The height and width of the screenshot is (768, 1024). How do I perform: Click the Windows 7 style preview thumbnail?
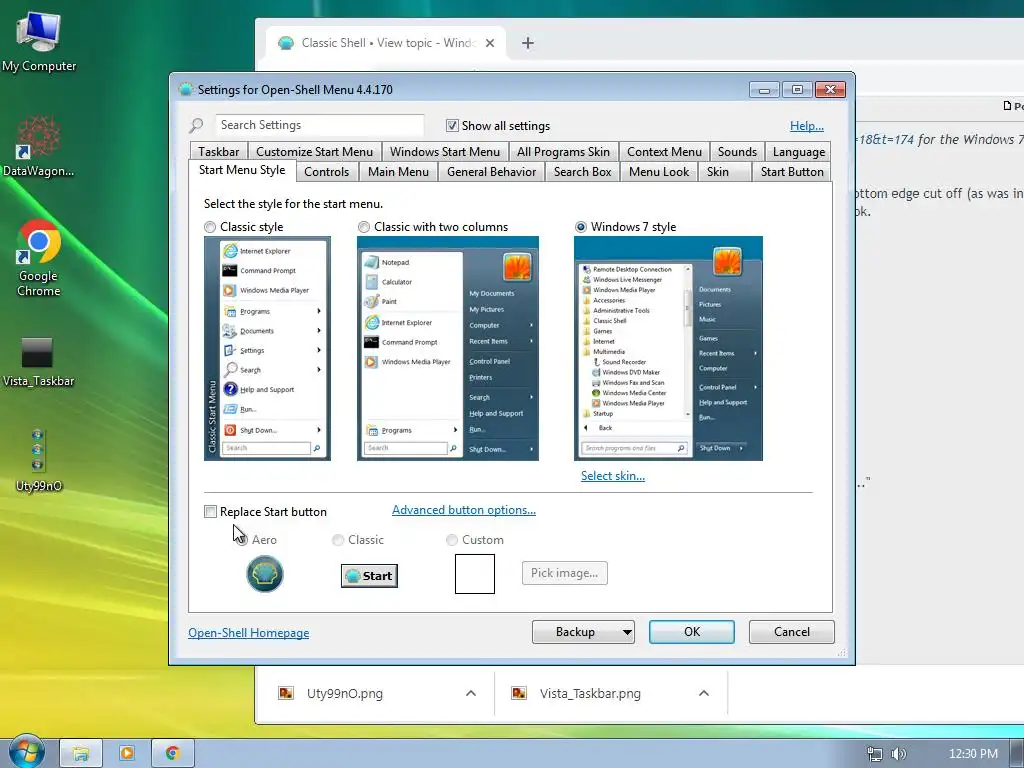(668, 348)
